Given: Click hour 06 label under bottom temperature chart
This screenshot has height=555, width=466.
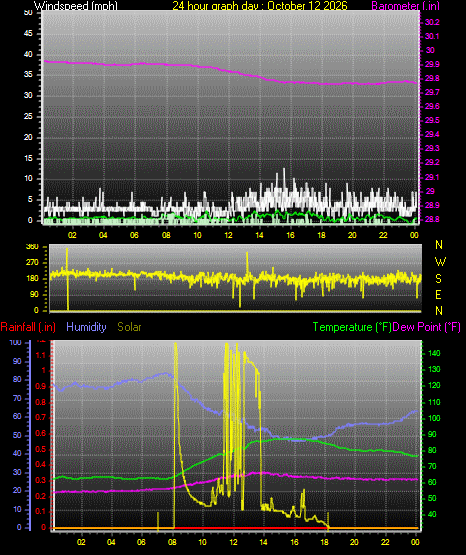Looking at the screenshot, I should pyautogui.click(x=141, y=542).
